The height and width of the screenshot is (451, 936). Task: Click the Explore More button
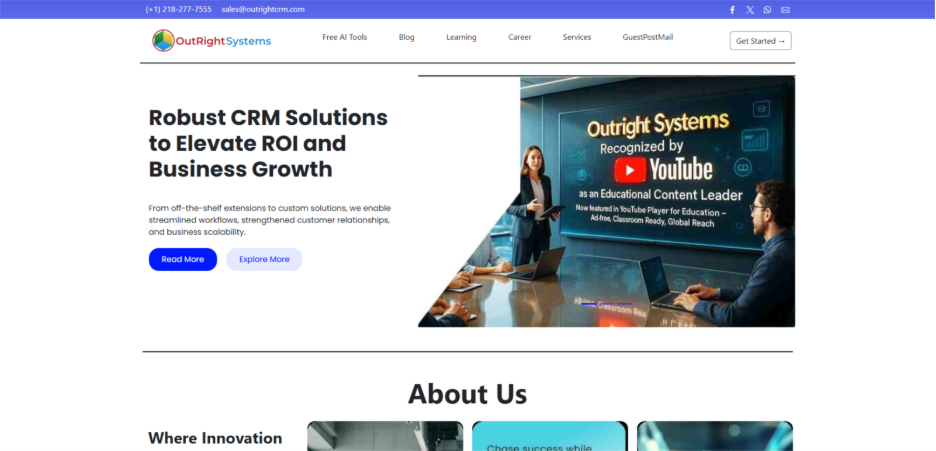pyautogui.click(x=264, y=260)
